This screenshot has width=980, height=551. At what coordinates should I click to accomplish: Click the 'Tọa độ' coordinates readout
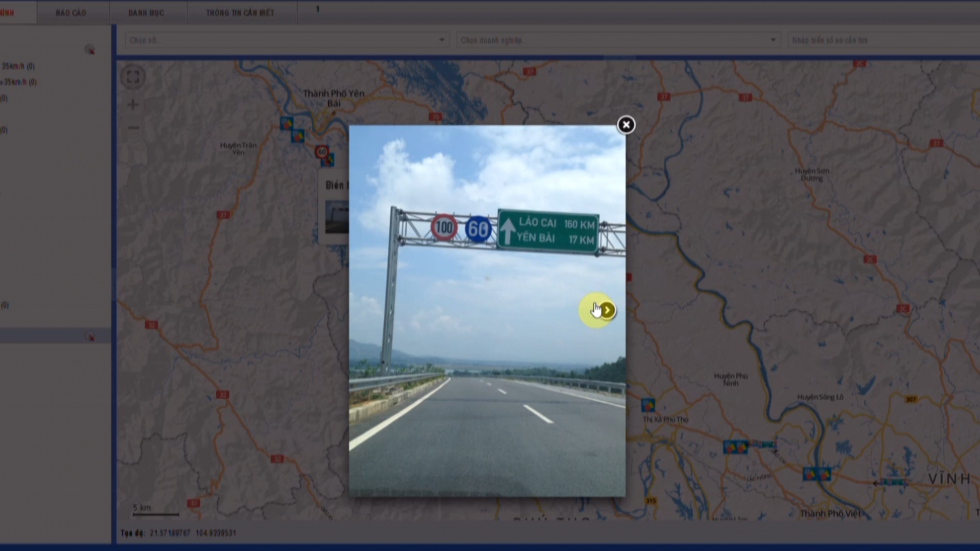point(178,533)
